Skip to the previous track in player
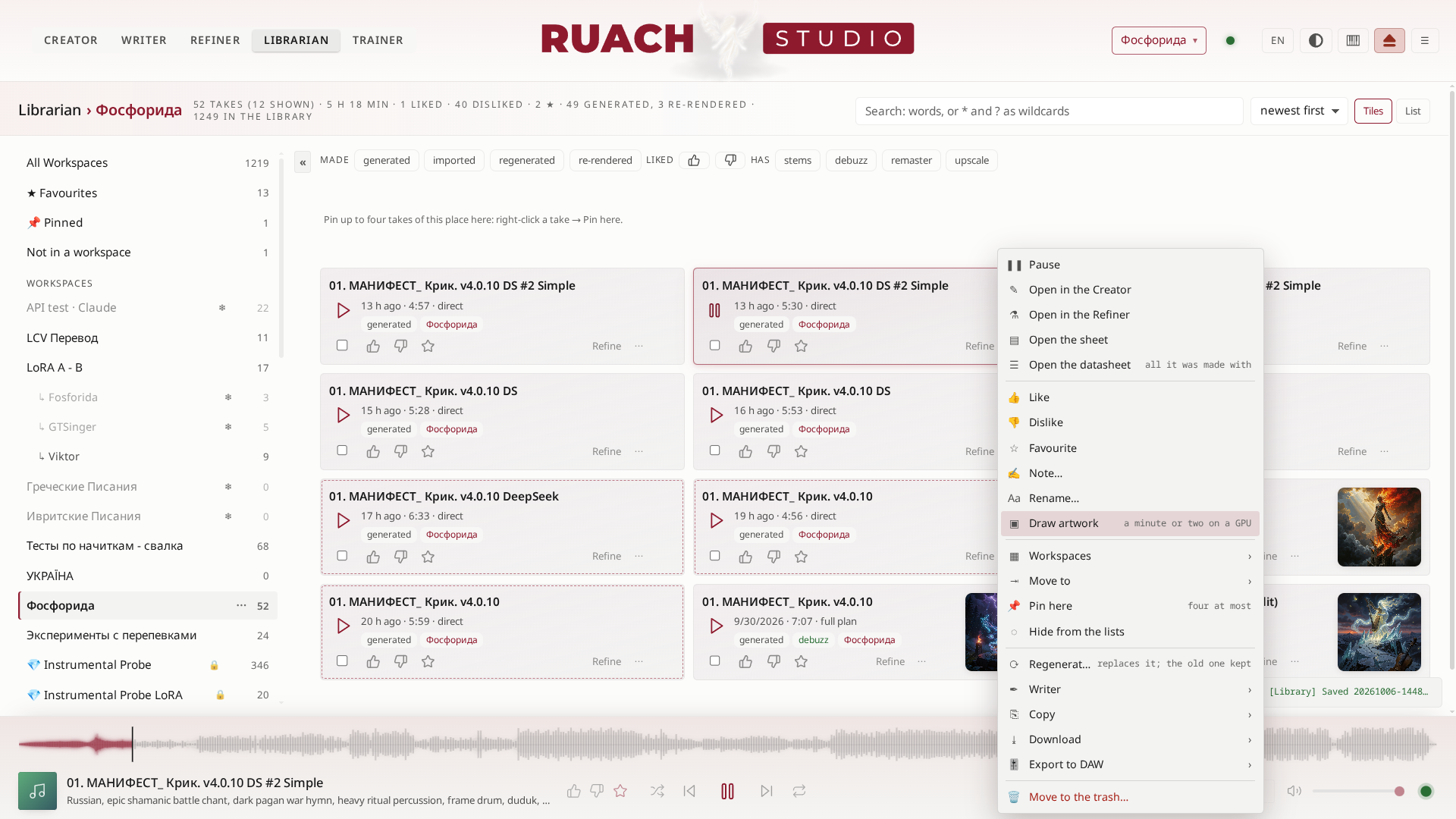 coord(689,791)
